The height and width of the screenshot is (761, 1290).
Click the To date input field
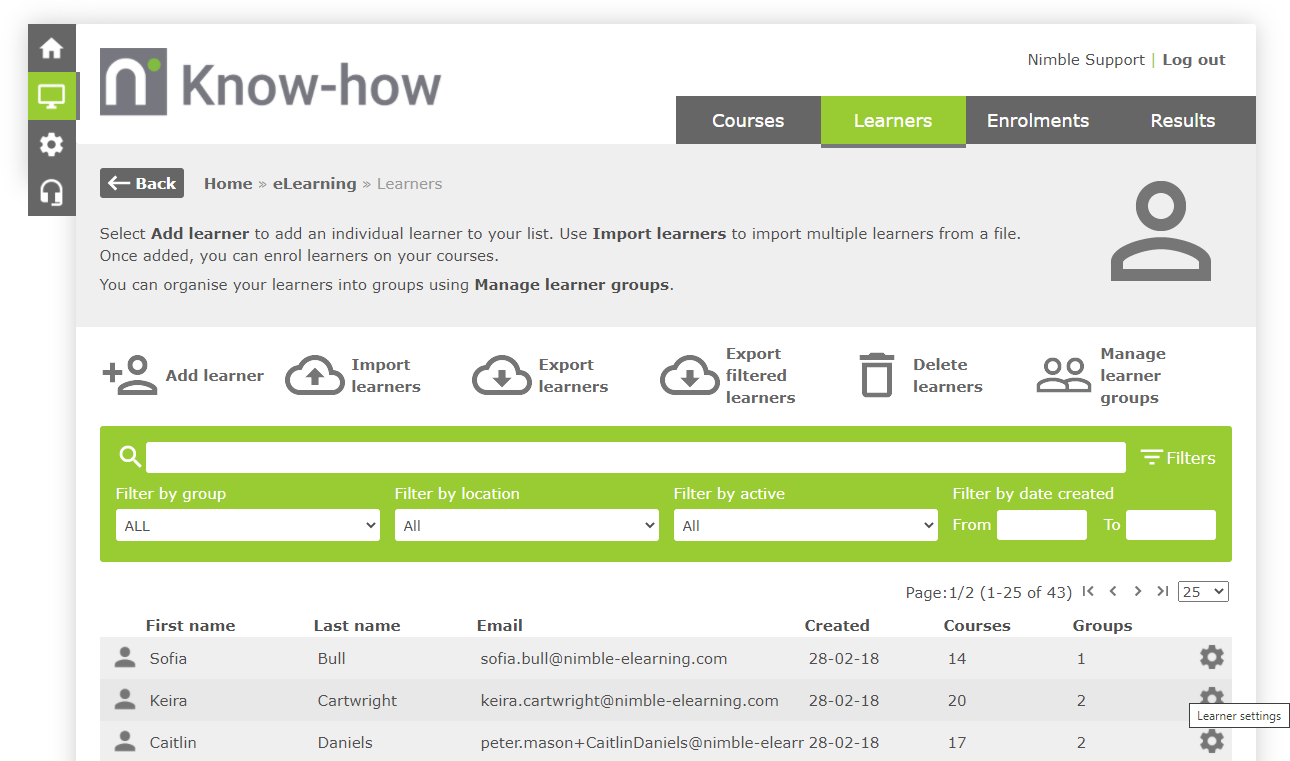coord(1171,525)
